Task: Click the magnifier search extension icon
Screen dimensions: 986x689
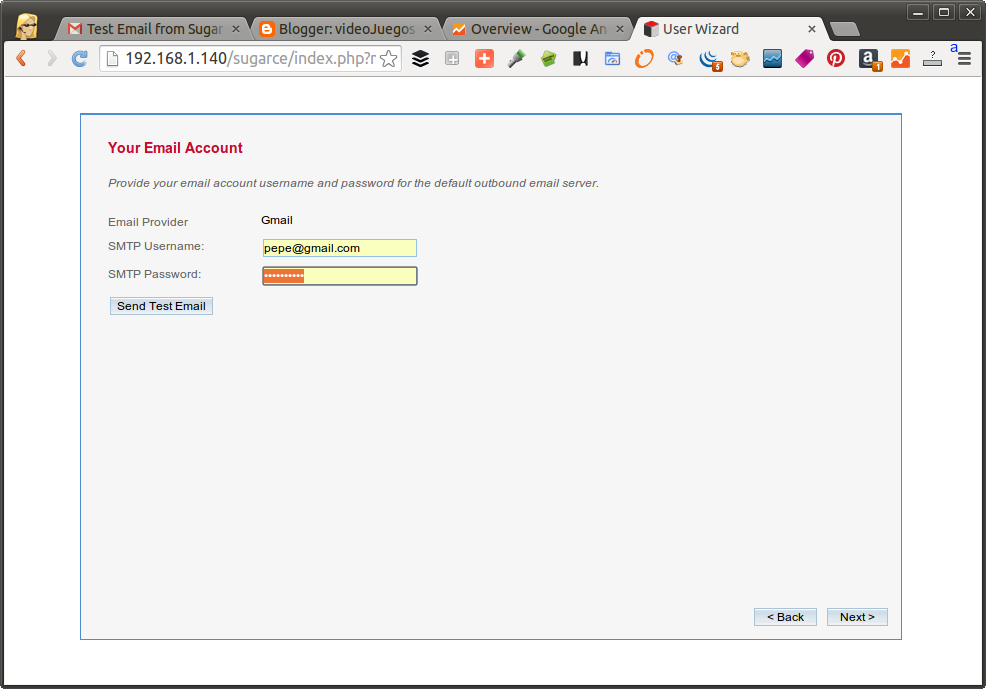Action: [676, 59]
